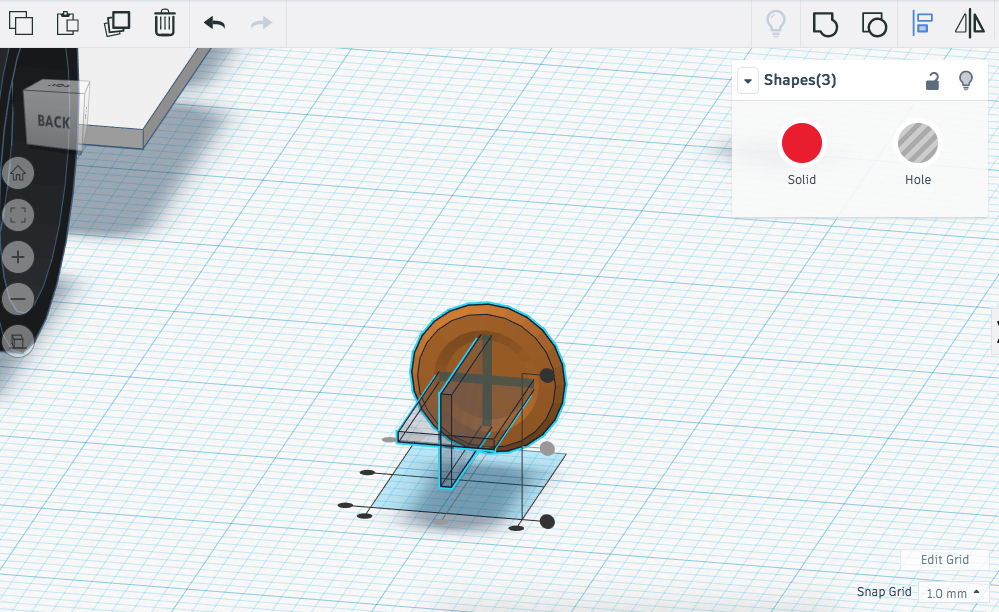
Task: Click the bottom-right black corner handle
Action: pyautogui.click(x=547, y=522)
